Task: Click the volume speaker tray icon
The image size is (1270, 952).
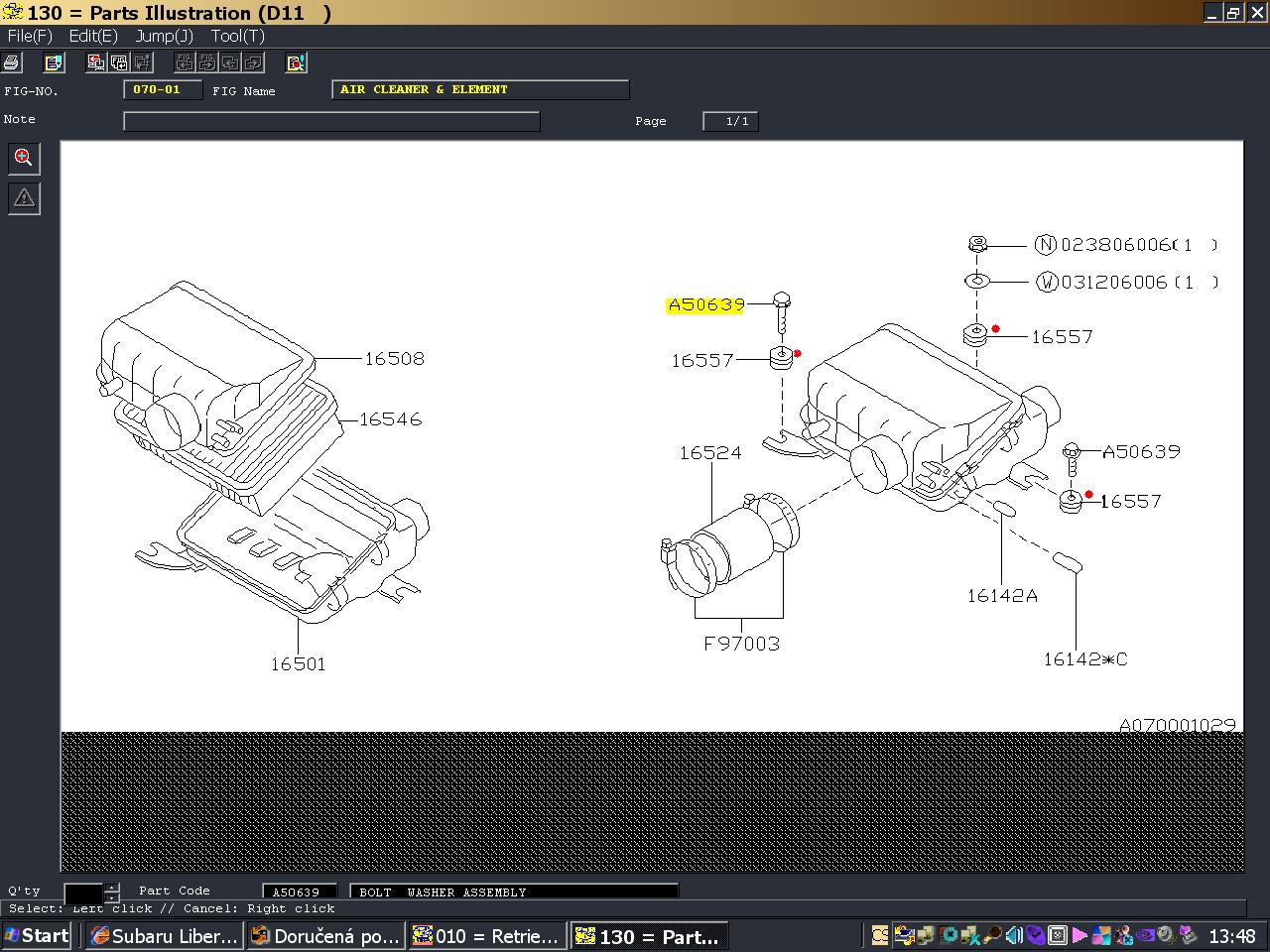Action: pyautogui.click(x=1014, y=935)
